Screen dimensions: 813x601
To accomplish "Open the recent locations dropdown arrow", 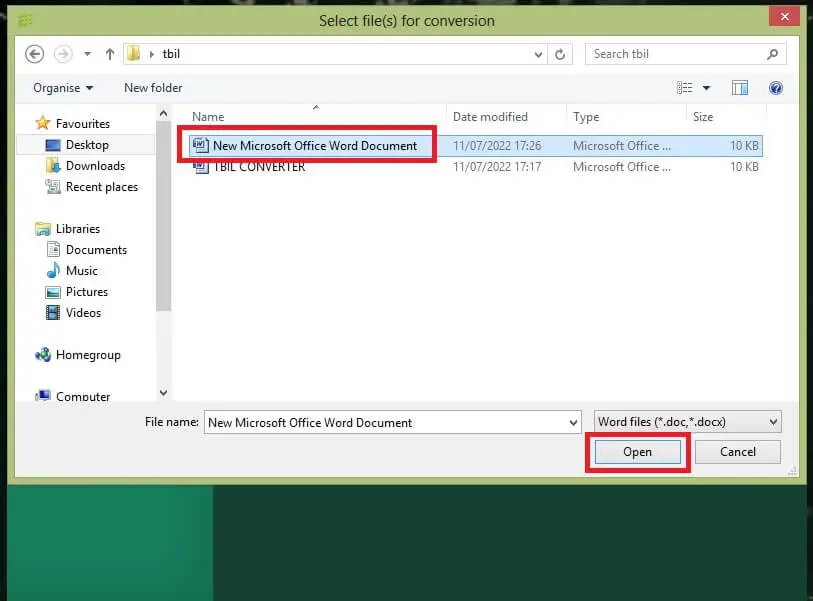I will (x=87, y=54).
